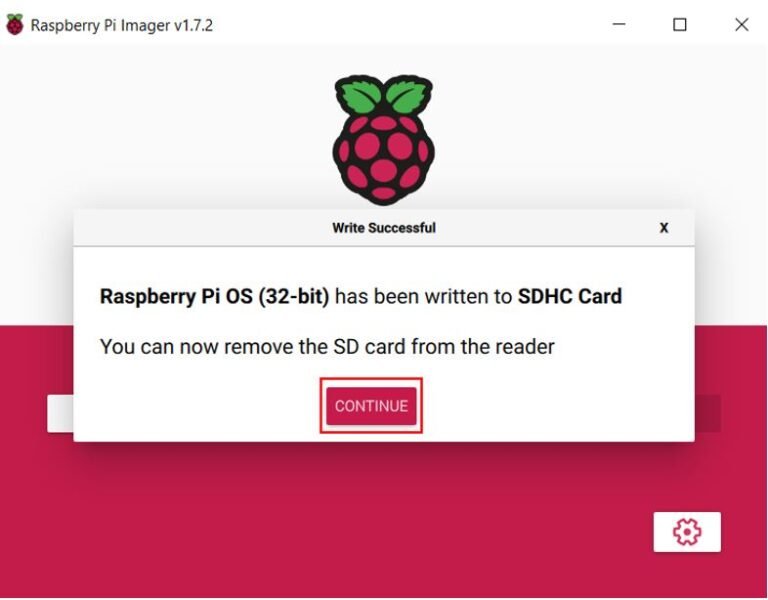Click the 'Write Successful' dialog title
The height and width of the screenshot is (600, 768).
(384, 228)
